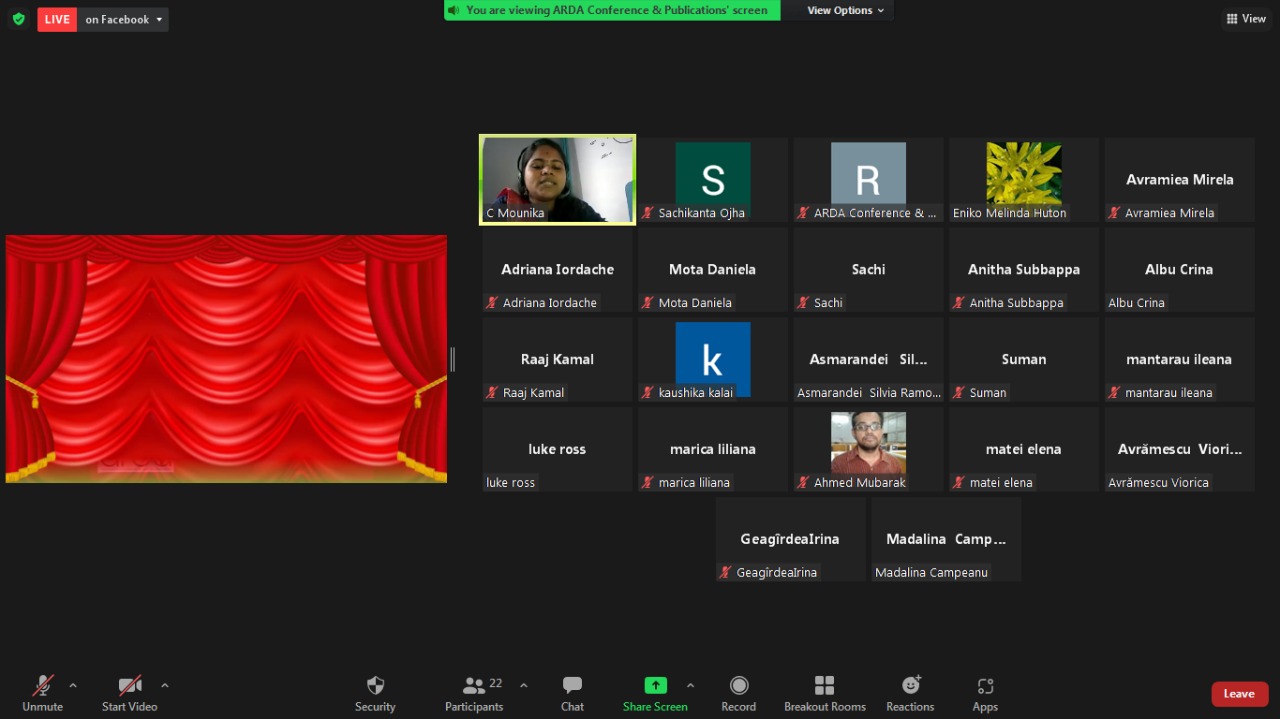Click muted mic icon on Raaj Kamal label
Viewport: 1280px width, 719px height.
pos(492,393)
